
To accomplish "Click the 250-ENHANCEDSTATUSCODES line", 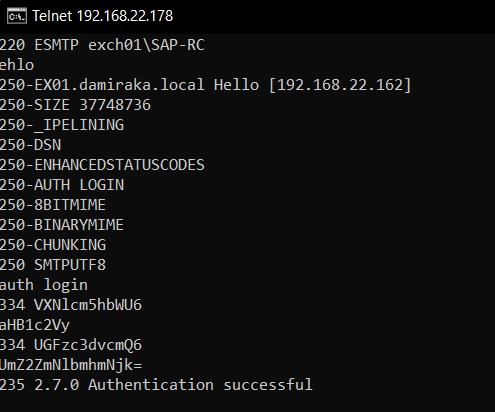I will click(x=102, y=165).
